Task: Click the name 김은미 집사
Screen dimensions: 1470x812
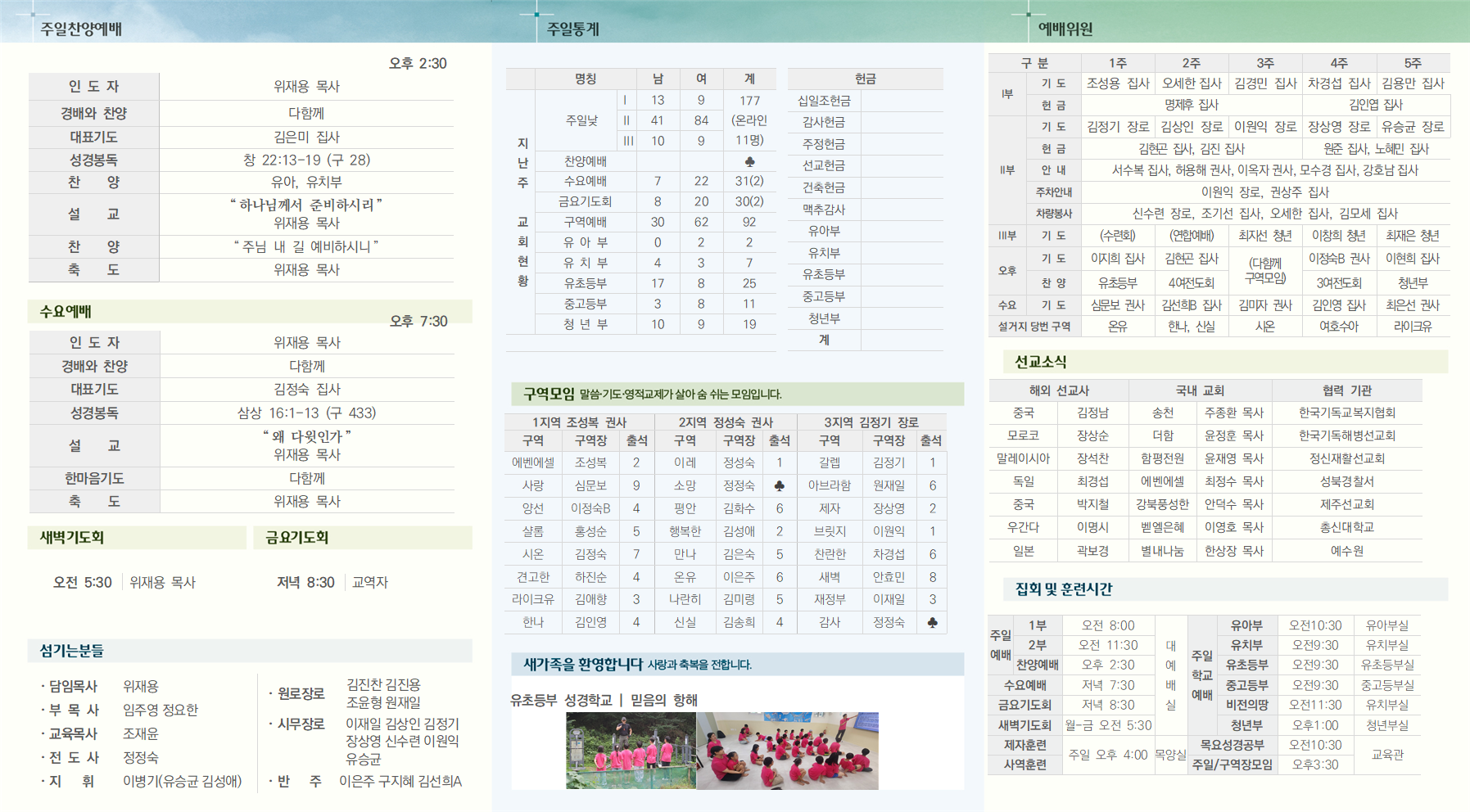Action: coord(306,137)
